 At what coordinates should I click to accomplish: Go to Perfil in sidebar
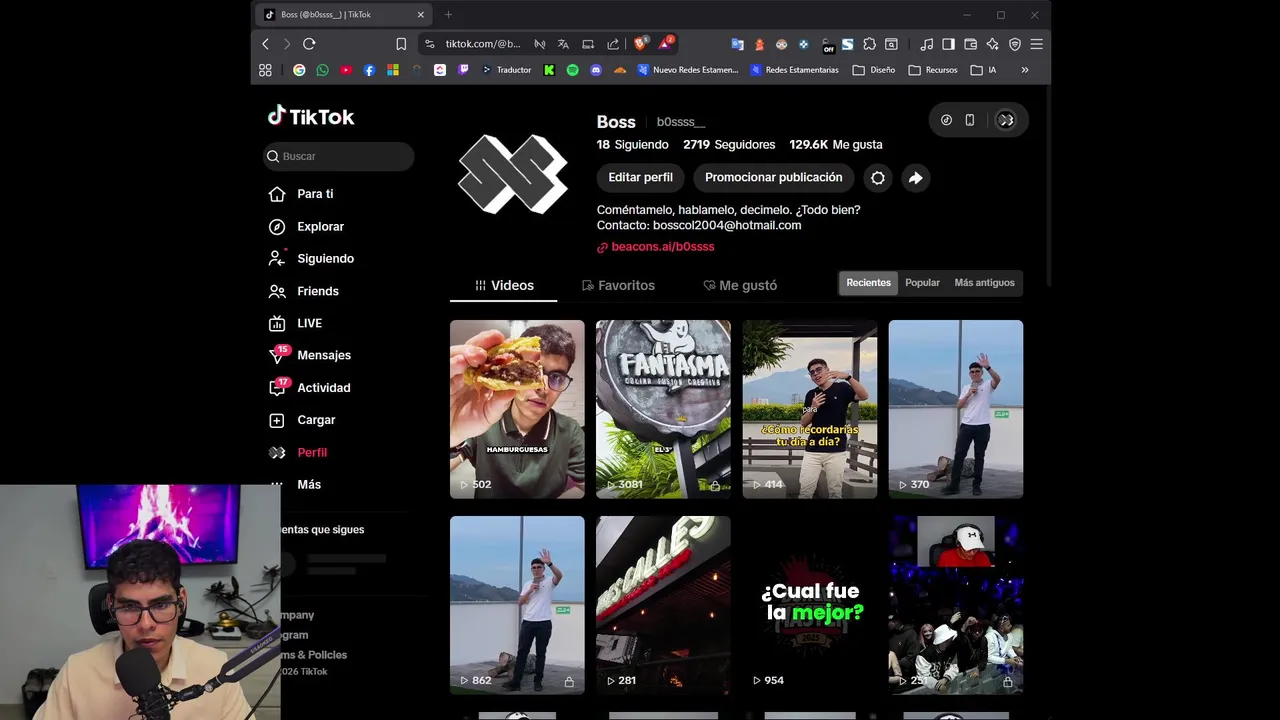[298, 452]
